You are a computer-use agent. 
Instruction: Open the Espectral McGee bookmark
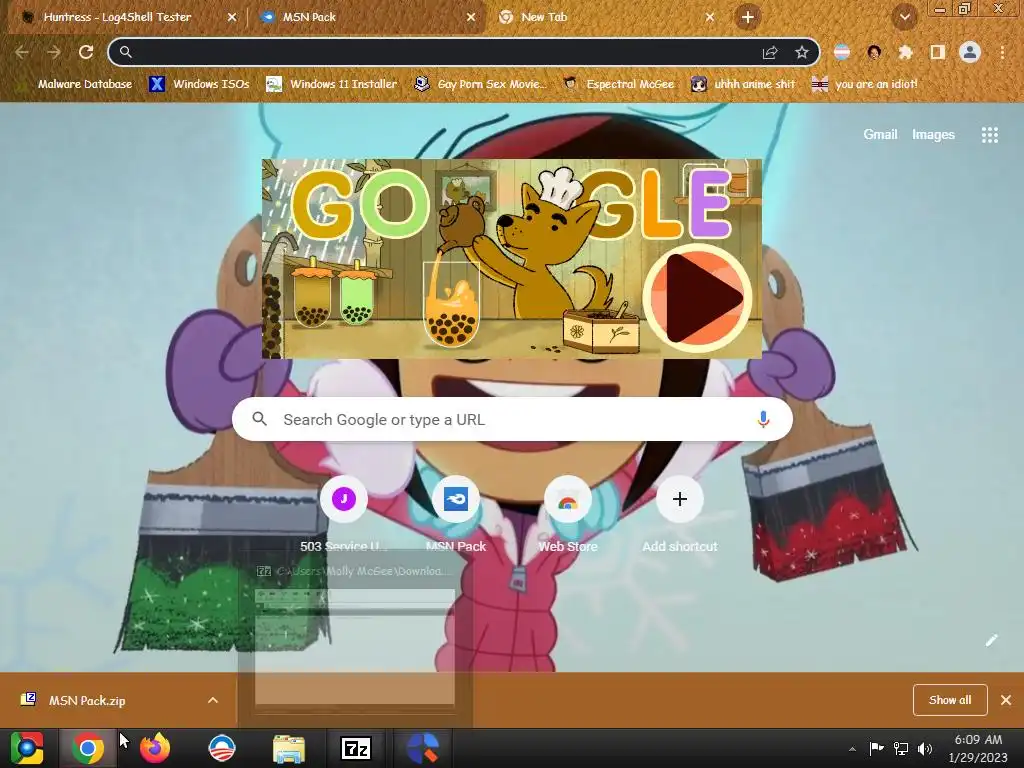(x=618, y=84)
